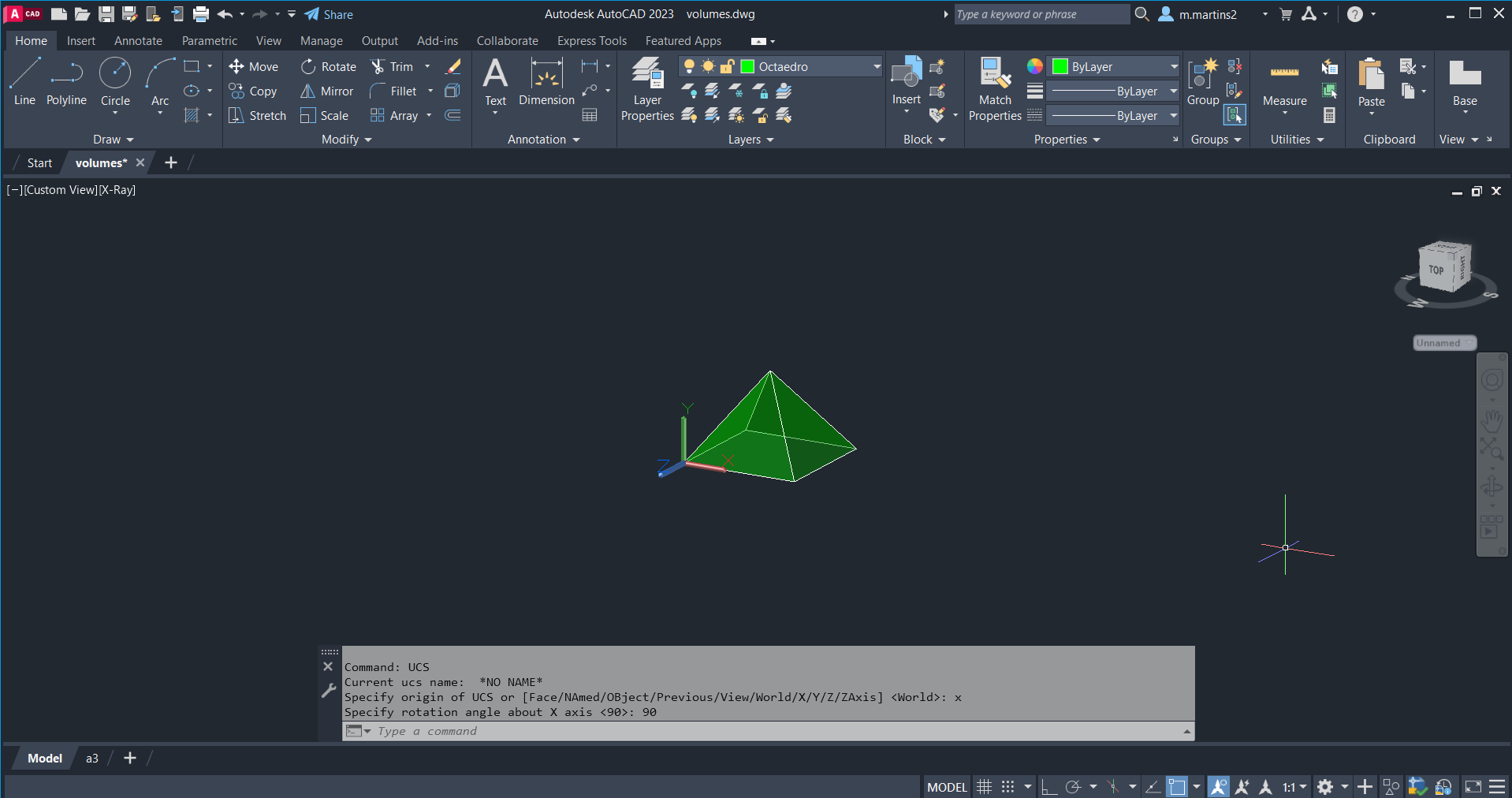Image resolution: width=1512 pixels, height=798 pixels.
Task: Click the command line input field
Action: tap(773, 732)
